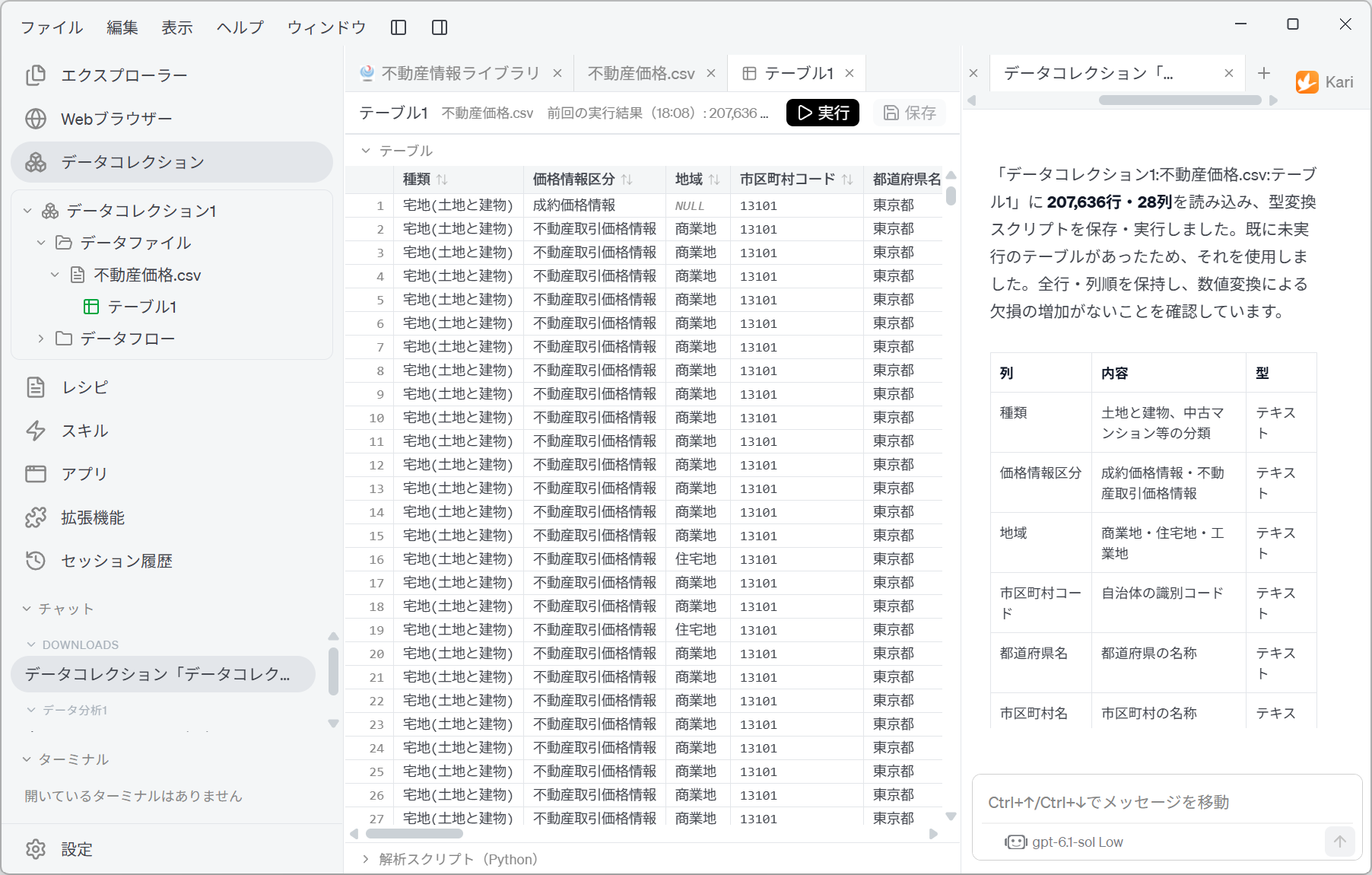Click the table vertical scrollbar thumb
Image resolution: width=1372 pixels, height=875 pixels.
[x=951, y=196]
